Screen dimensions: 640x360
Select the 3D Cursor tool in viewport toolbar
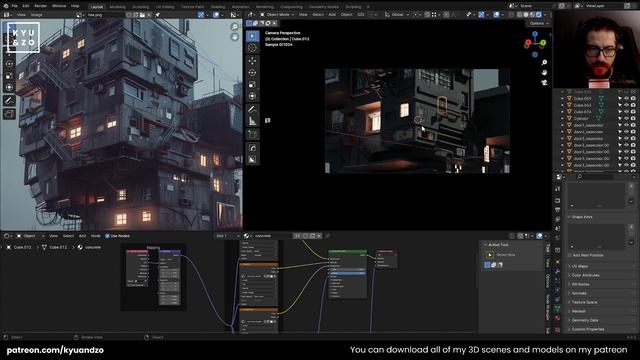click(252, 48)
